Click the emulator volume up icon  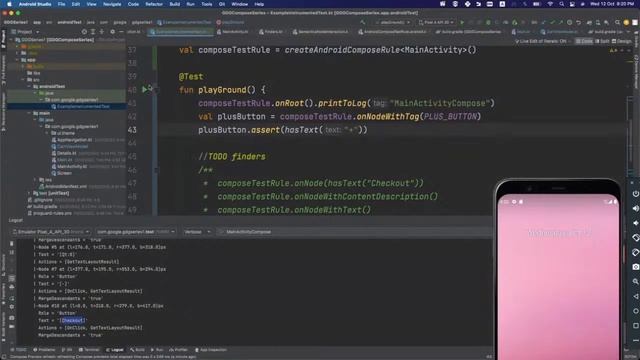636,209
